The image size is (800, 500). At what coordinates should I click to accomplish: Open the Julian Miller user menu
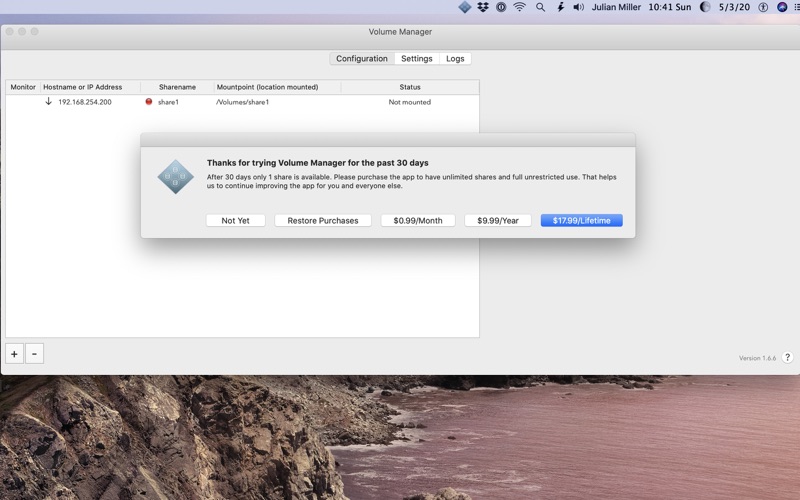(x=616, y=7)
